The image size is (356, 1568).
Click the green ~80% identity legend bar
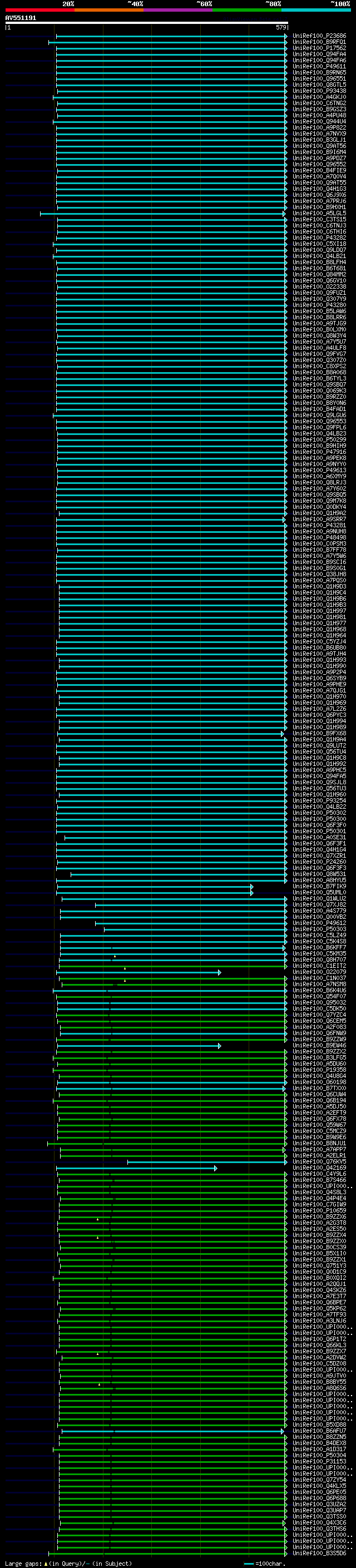(247, 10)
